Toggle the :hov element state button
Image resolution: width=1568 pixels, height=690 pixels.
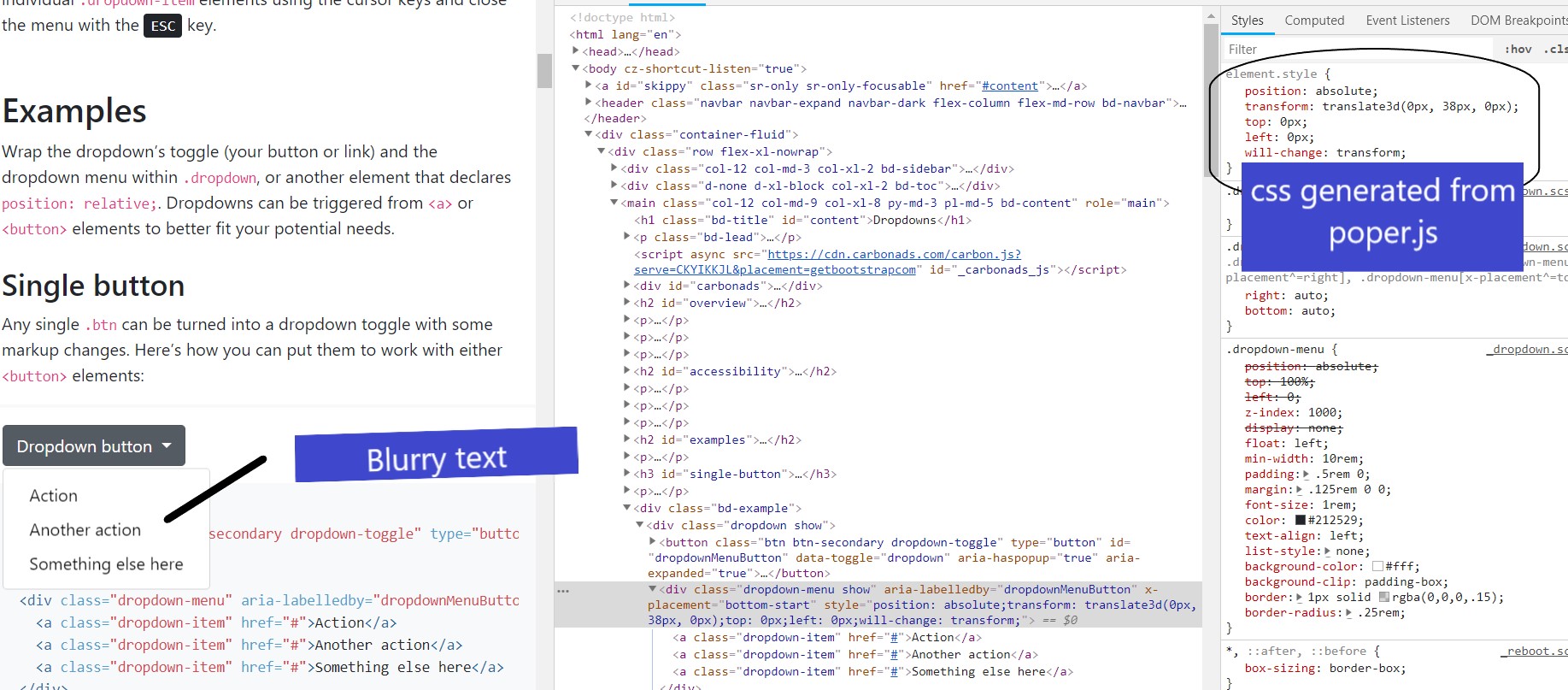(1518, 50)
